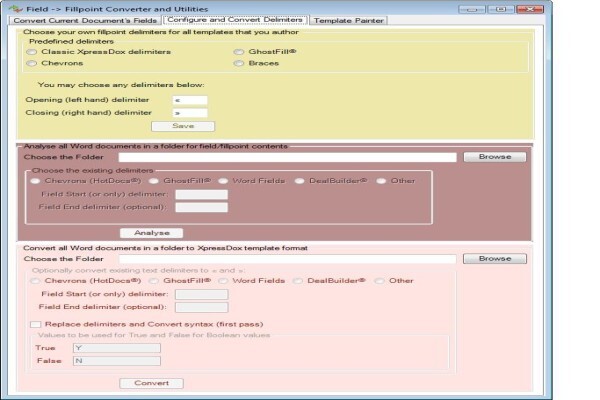Click the True value field
Screen dimensions: 600x400
[x=117, y=348]
